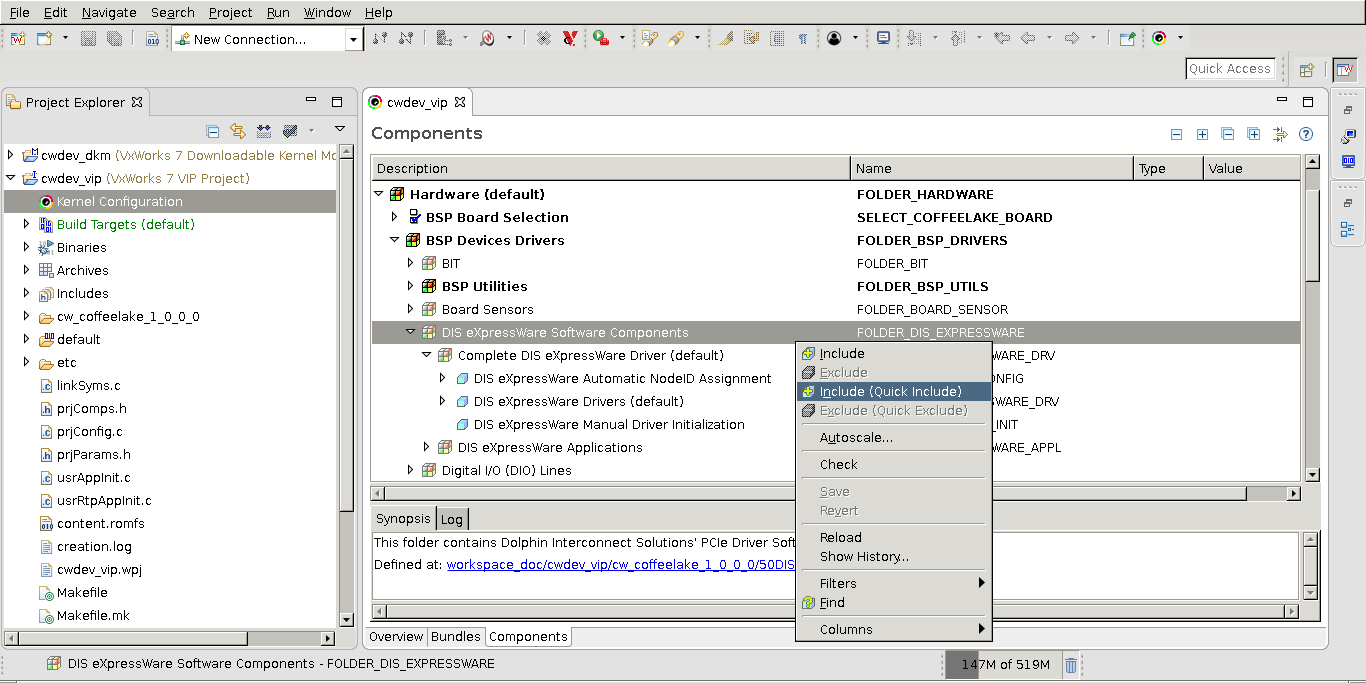Click the FOLDER_BOARD_SENSOR name cell

click(932, 309)
